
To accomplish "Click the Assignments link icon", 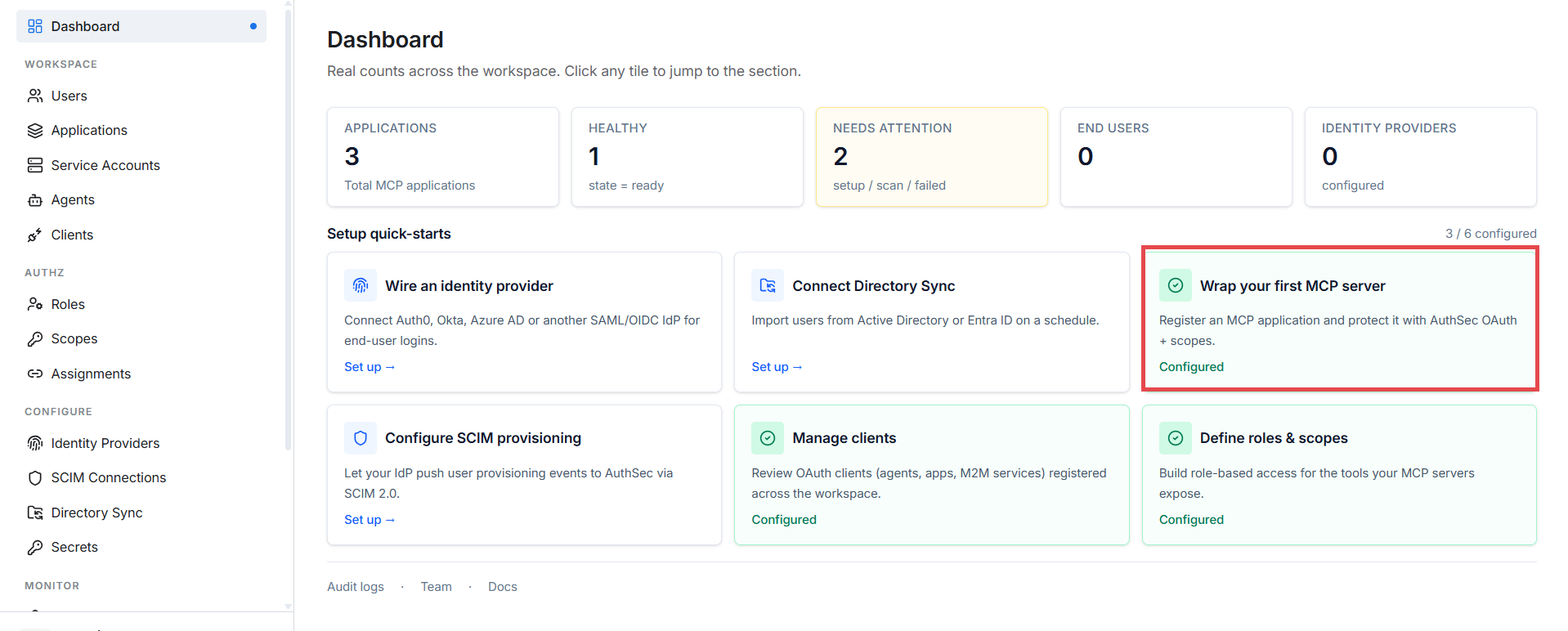I will [x=35, y=374].
